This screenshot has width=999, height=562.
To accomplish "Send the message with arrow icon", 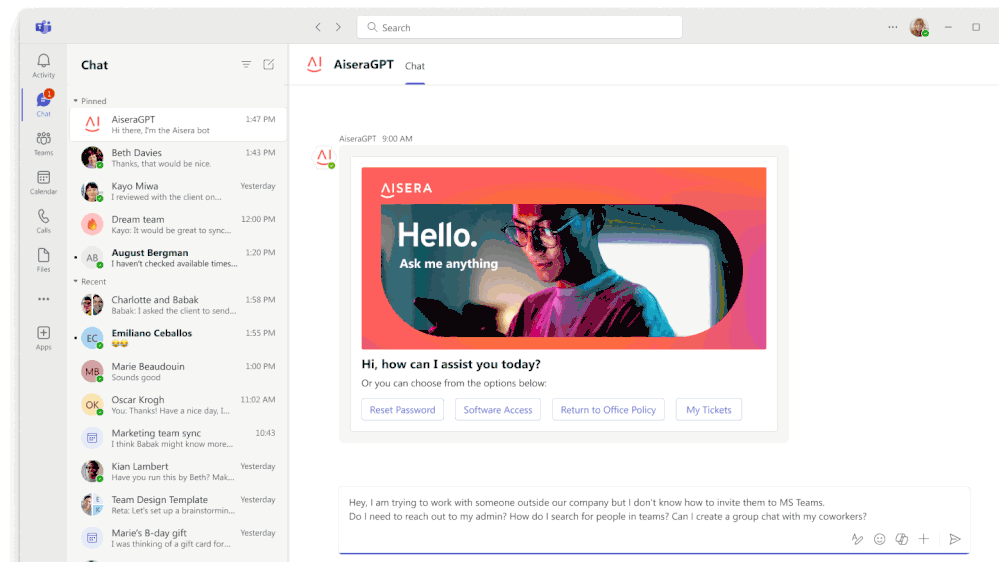I will coord(954,539).
